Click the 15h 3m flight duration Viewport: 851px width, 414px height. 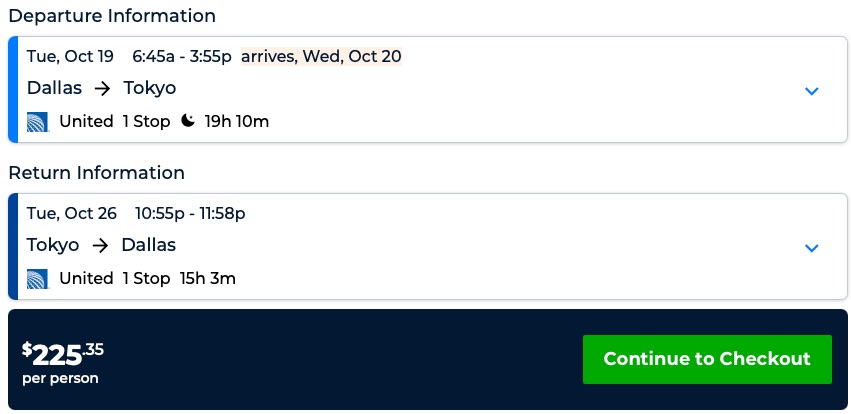(208, 279)
